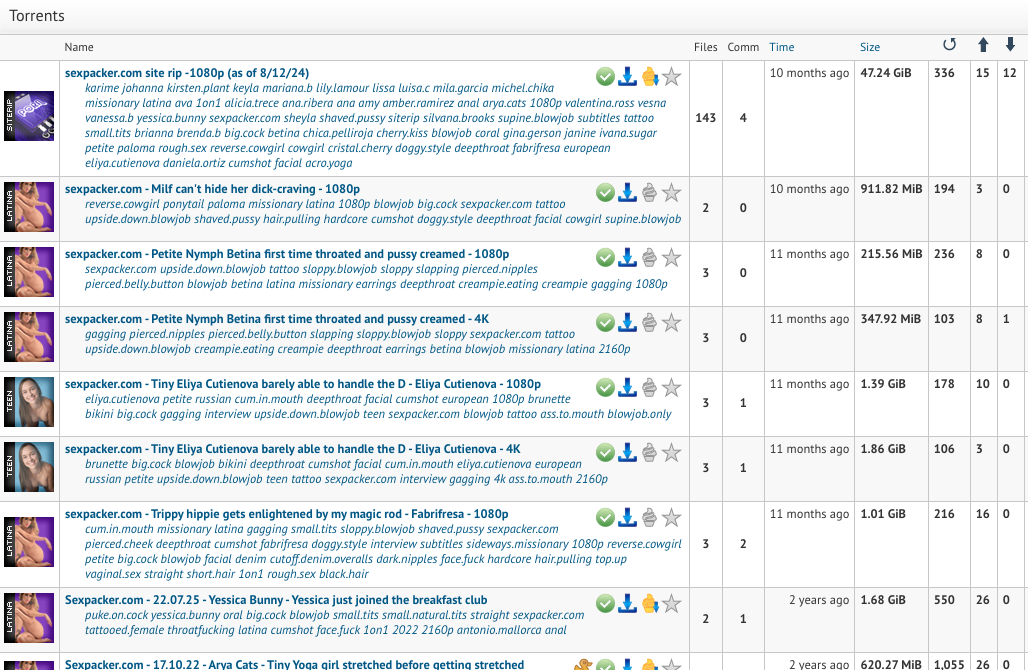The width and height of the screenshot is (1028, 670).
Task: Open the Fabrifresa 1080p torrent title
Action: click(287, 514)
